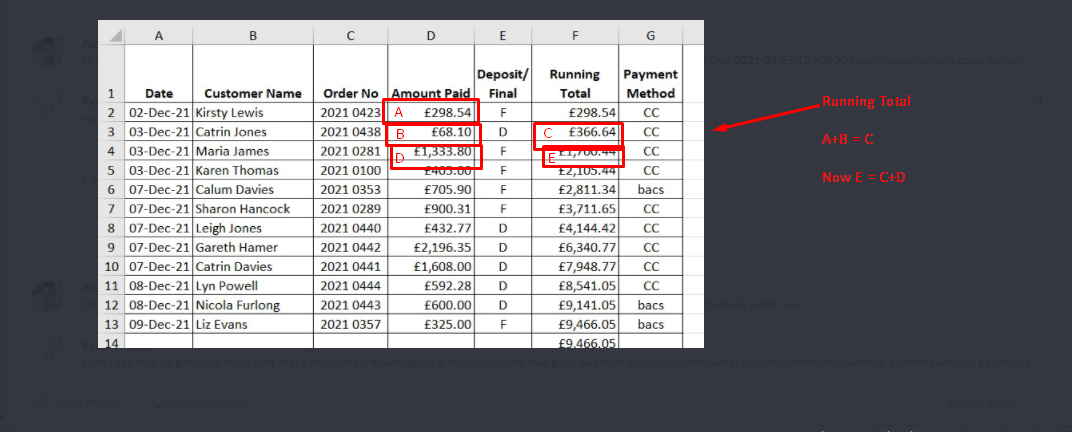The height and width of the screenshot is (432, 1072).
Task: Click the cell reading 'Maria James'
Action: click(253, 151)
